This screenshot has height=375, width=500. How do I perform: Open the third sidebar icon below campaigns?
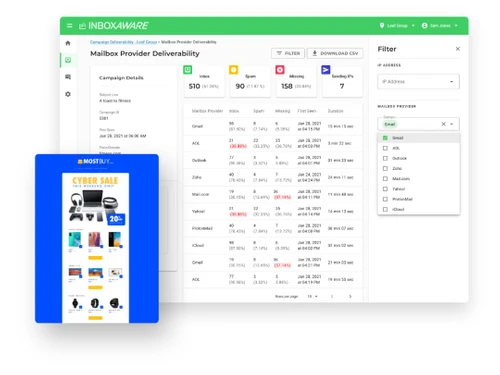(68, 77)
